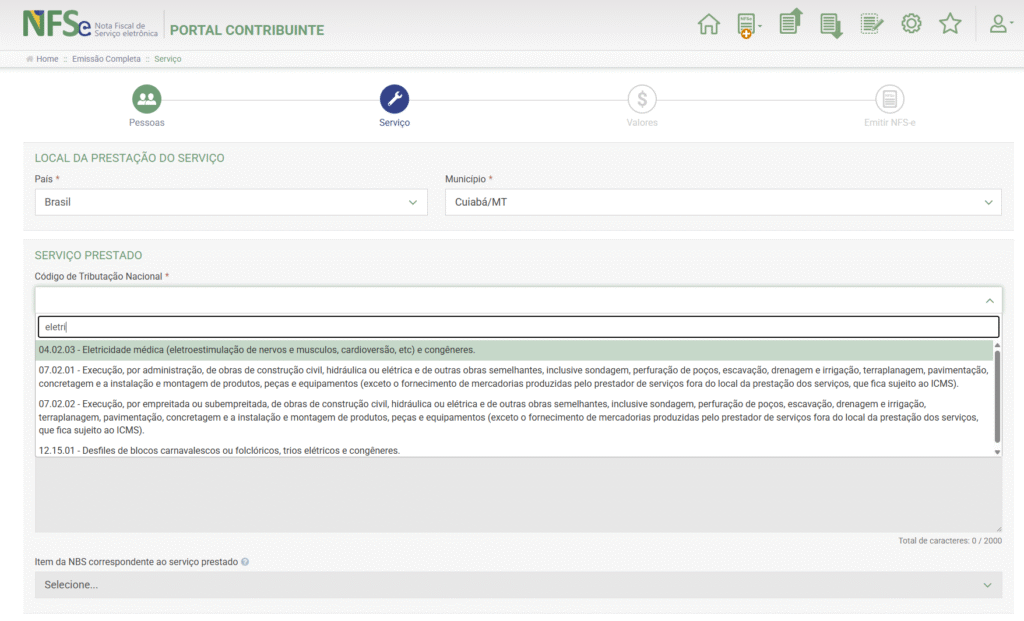Open the user profile menu

pos(1000,25)
